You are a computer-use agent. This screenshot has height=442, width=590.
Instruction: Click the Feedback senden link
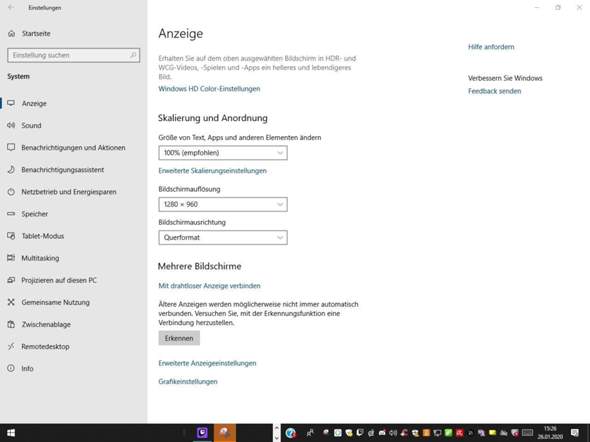click(494, 91)
